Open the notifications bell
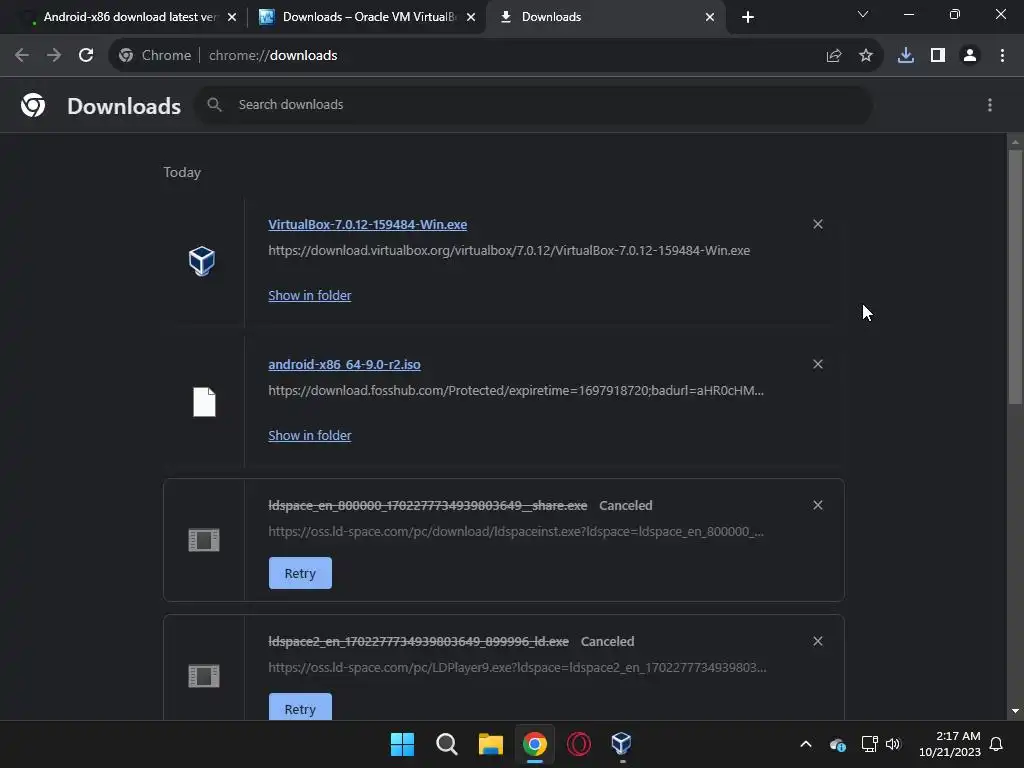 (997, 744)
